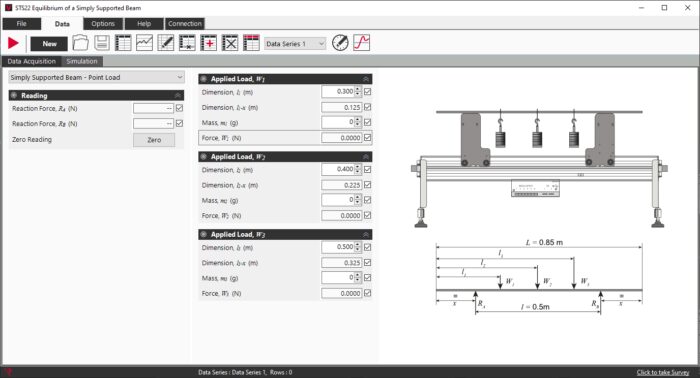Click the add data series icon with red plus
The image size is (700, 378).
click(x=208, y=43)
